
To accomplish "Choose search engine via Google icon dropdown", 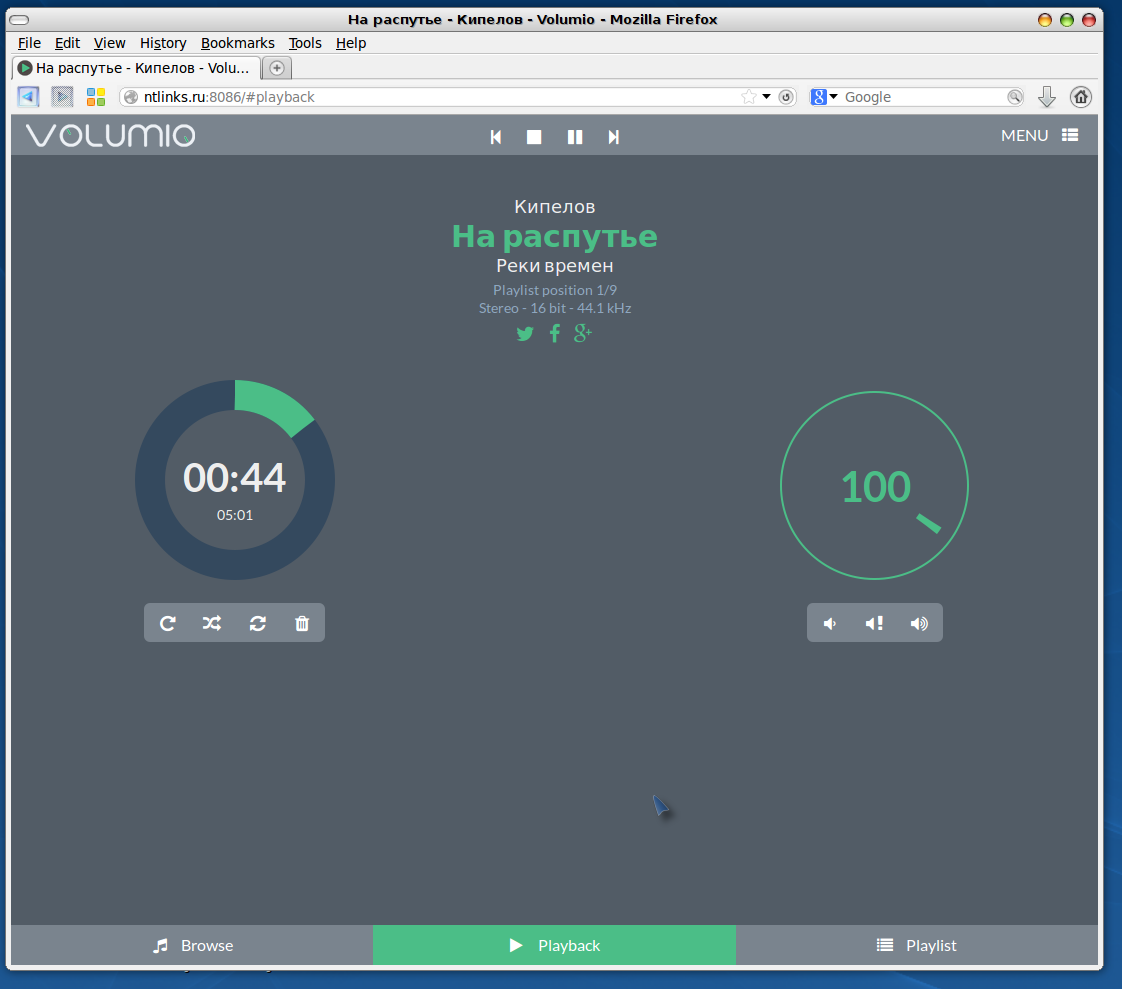I will 824,97.
